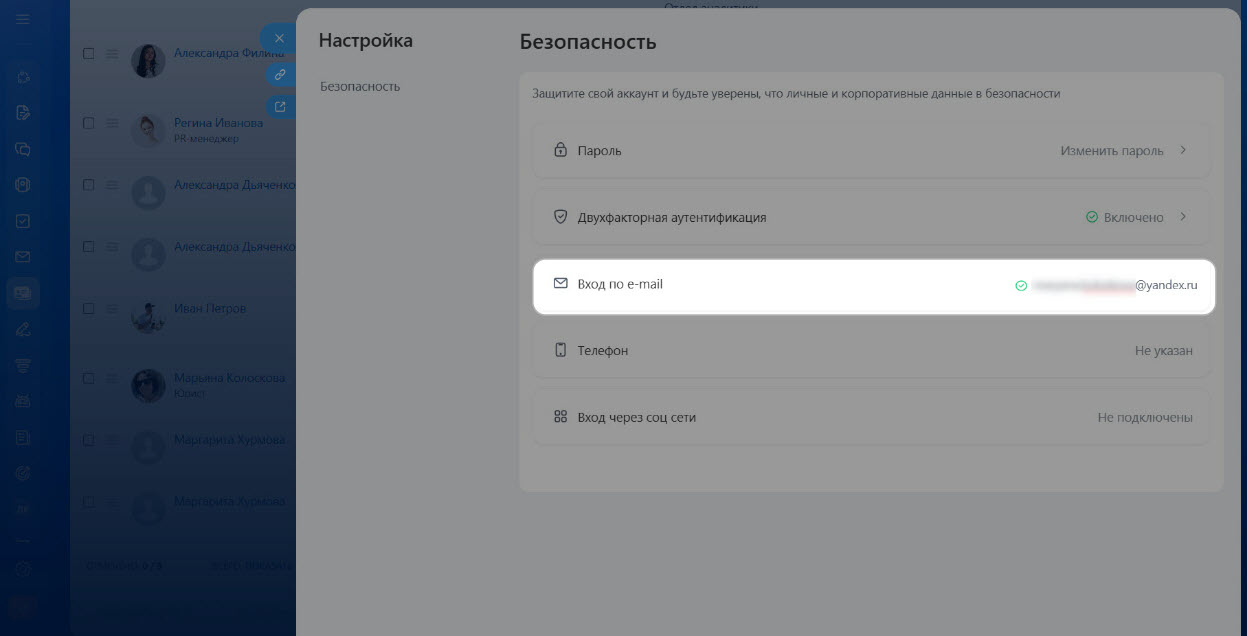This screenshot has height=636, width=1247.
Task: Expand the Пароль row chevron arrow
Action: [x=1183, y=150]
